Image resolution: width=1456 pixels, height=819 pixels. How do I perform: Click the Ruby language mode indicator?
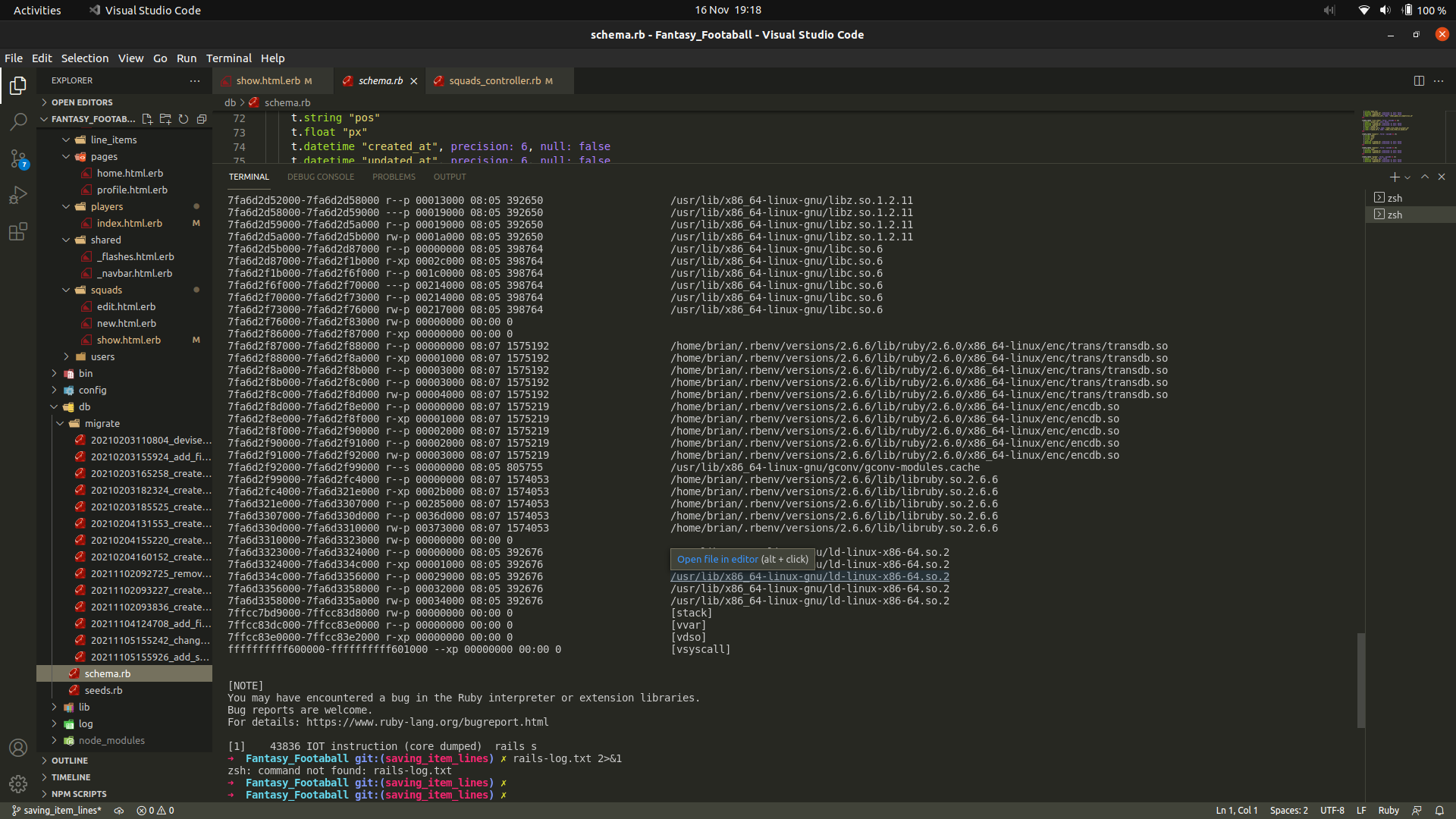[1388, 810]
